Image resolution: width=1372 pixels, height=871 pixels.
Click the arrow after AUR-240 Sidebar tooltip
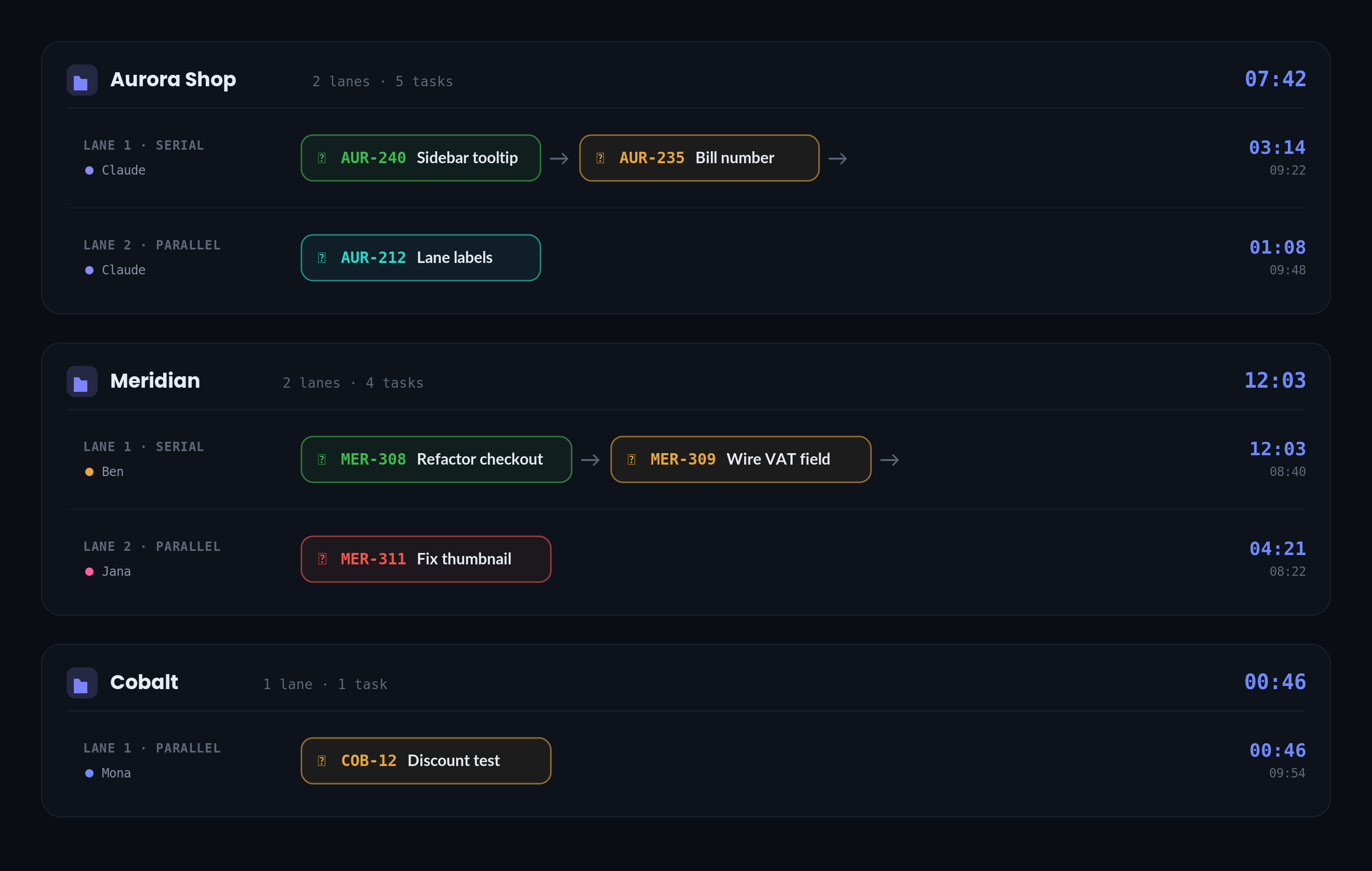(560, 159)
